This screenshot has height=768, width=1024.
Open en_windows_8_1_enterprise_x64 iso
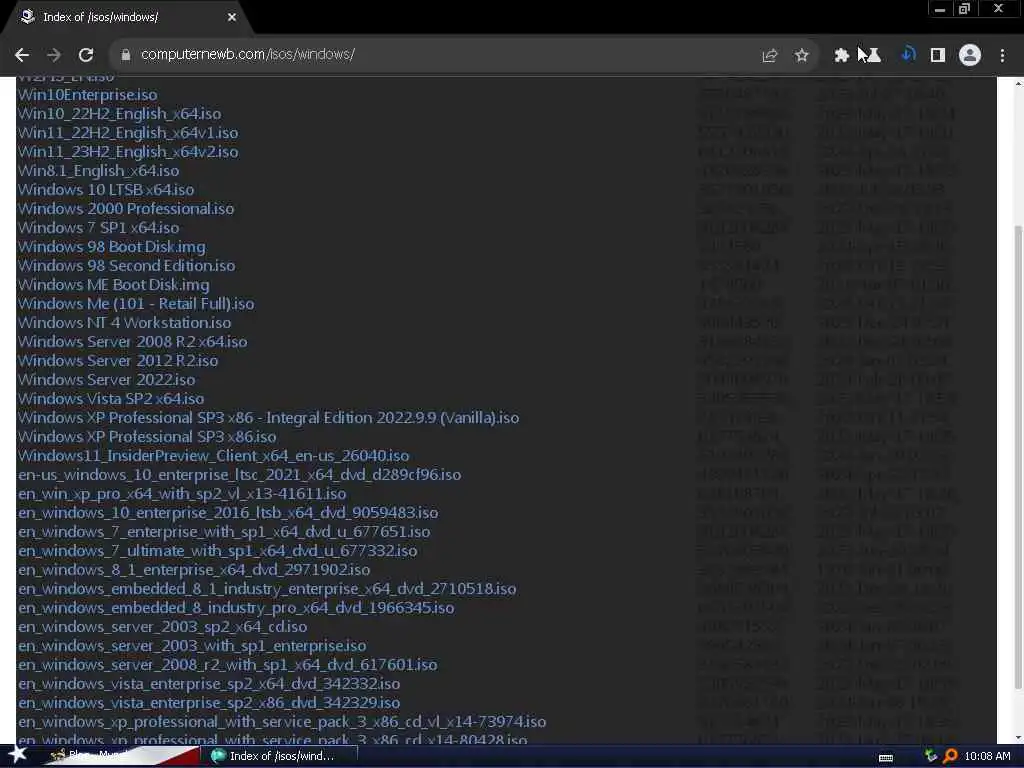(193, 569)
